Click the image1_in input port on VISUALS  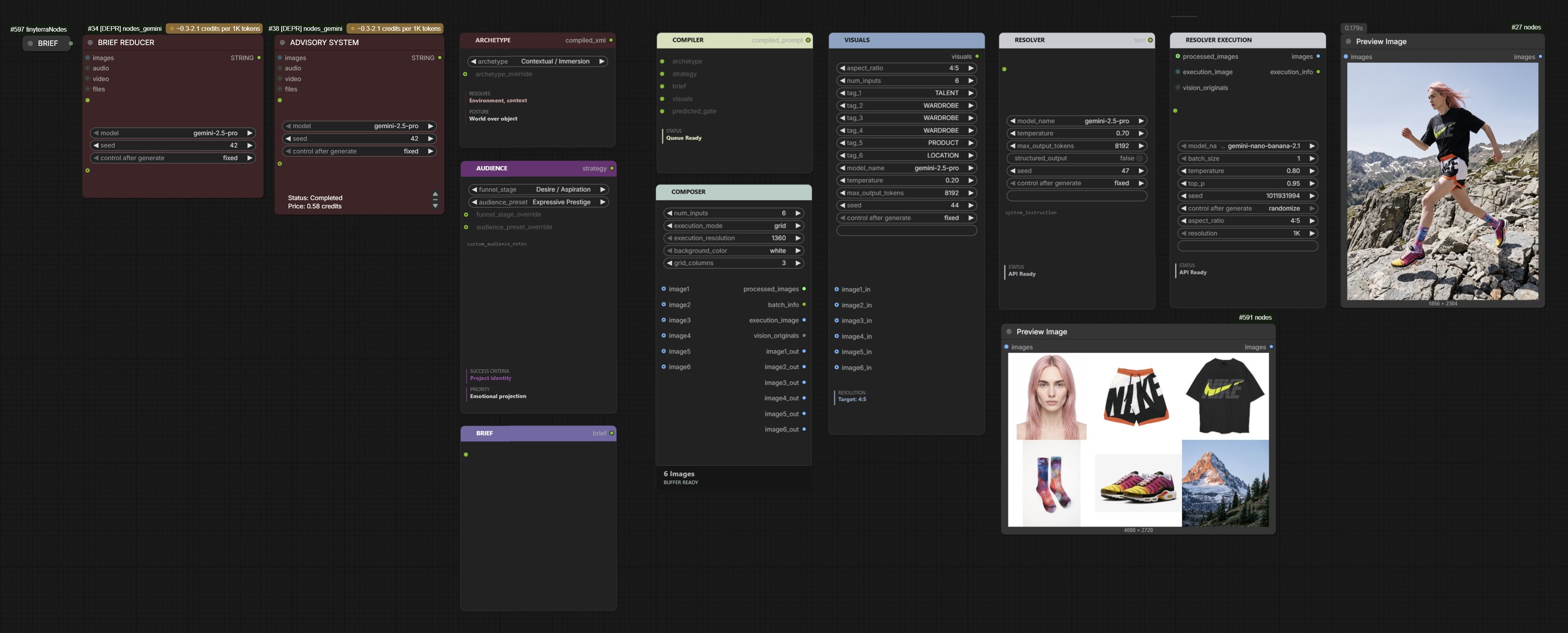click(836, 289)
